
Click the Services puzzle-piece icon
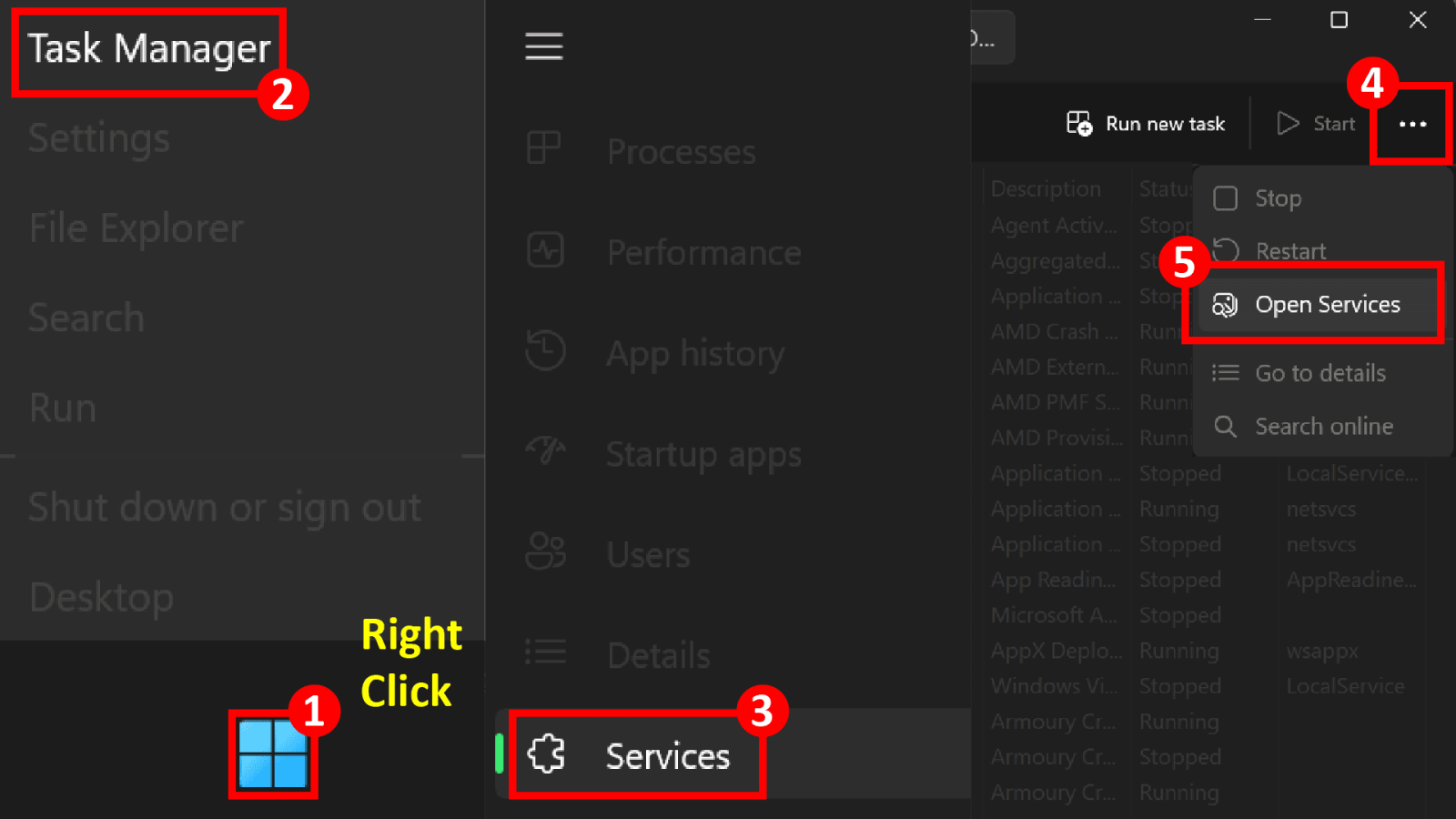546,754
